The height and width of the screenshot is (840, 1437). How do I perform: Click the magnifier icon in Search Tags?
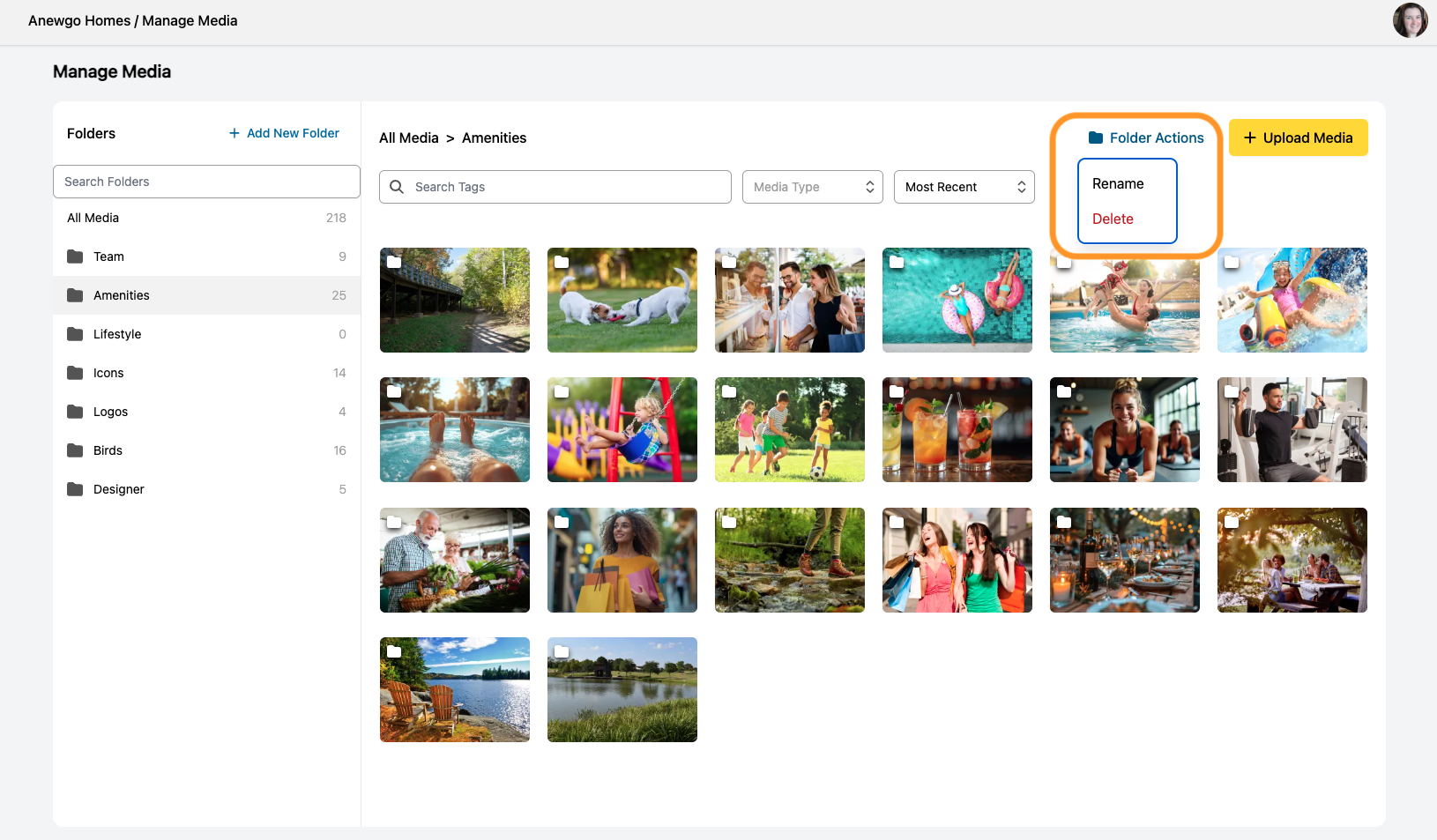[397, 187]
